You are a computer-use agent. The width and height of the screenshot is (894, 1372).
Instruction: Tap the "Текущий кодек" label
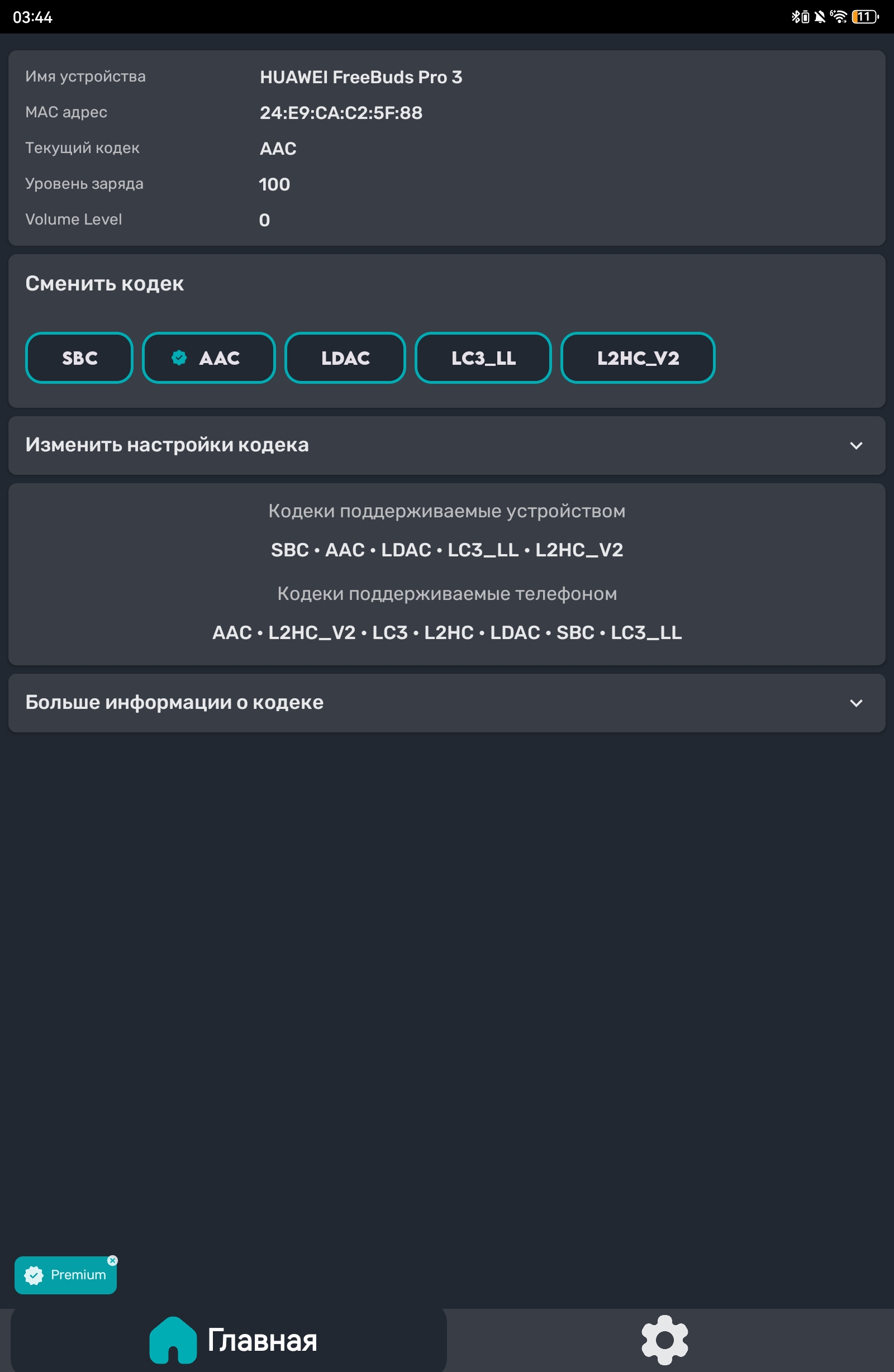[83, 148]
